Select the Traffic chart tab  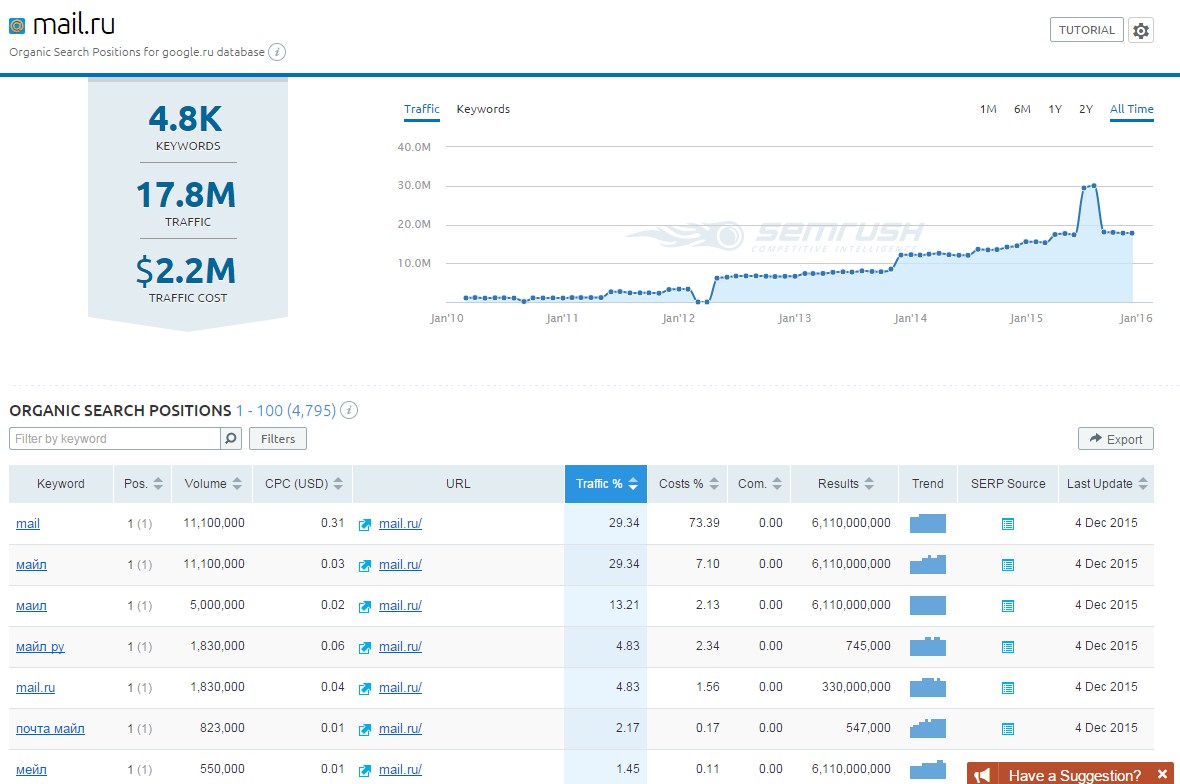point(422,109)
